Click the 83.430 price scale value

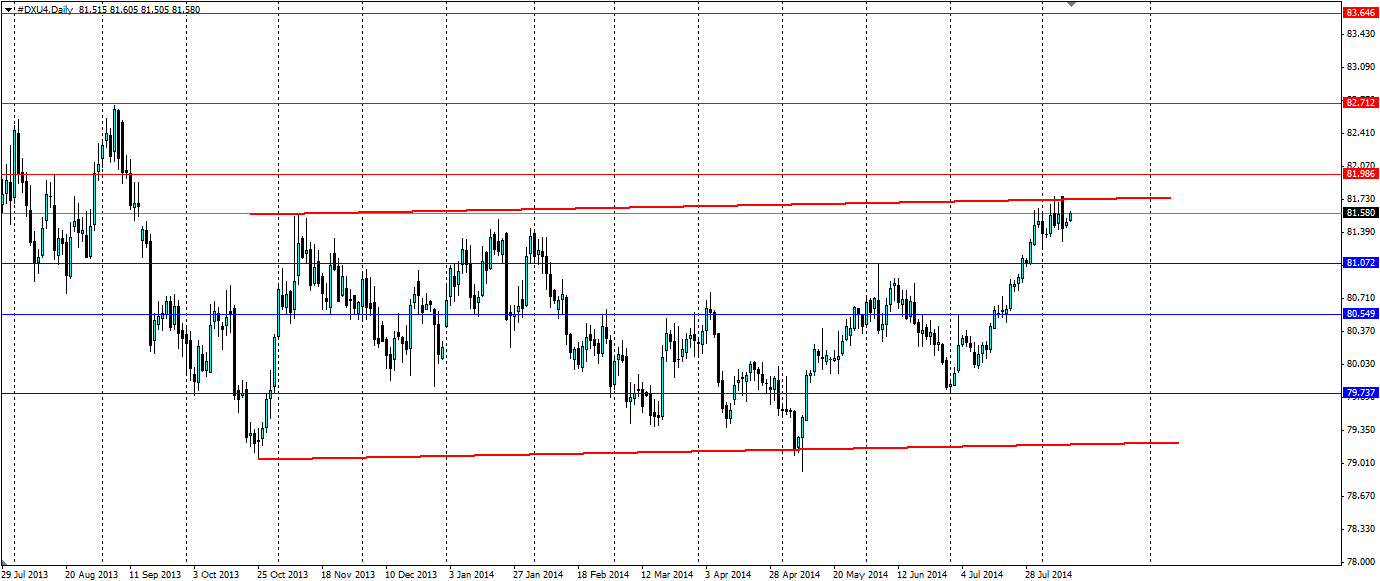point(1360,33)
